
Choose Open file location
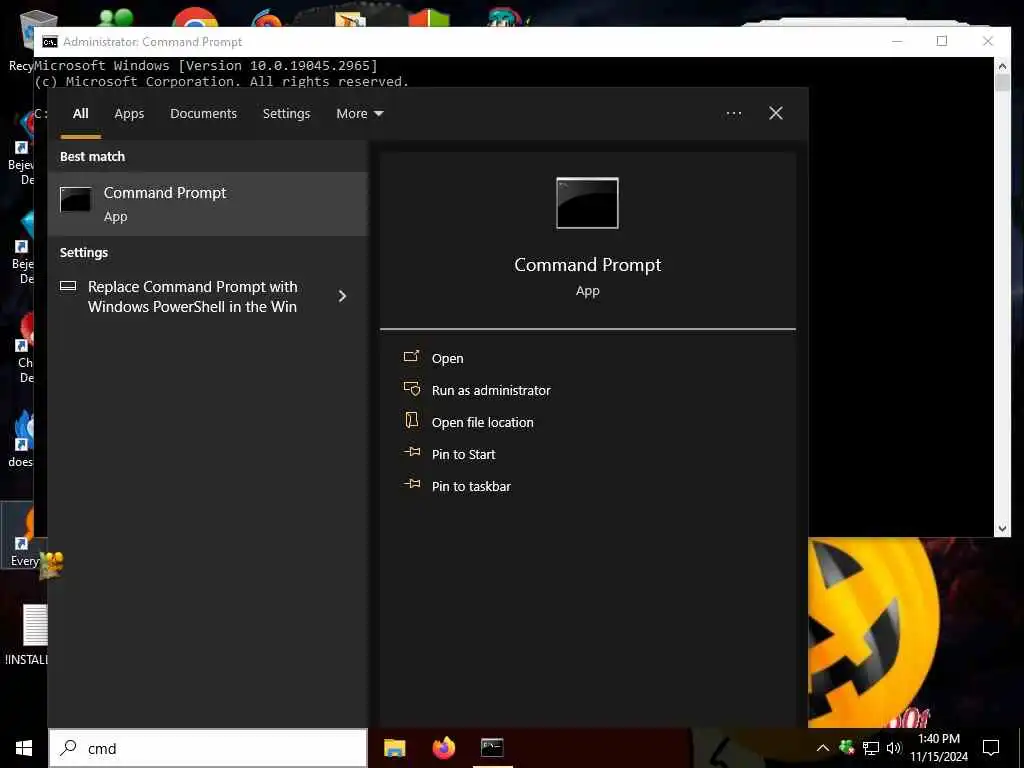pyautogui.click(x=483, y=423)
